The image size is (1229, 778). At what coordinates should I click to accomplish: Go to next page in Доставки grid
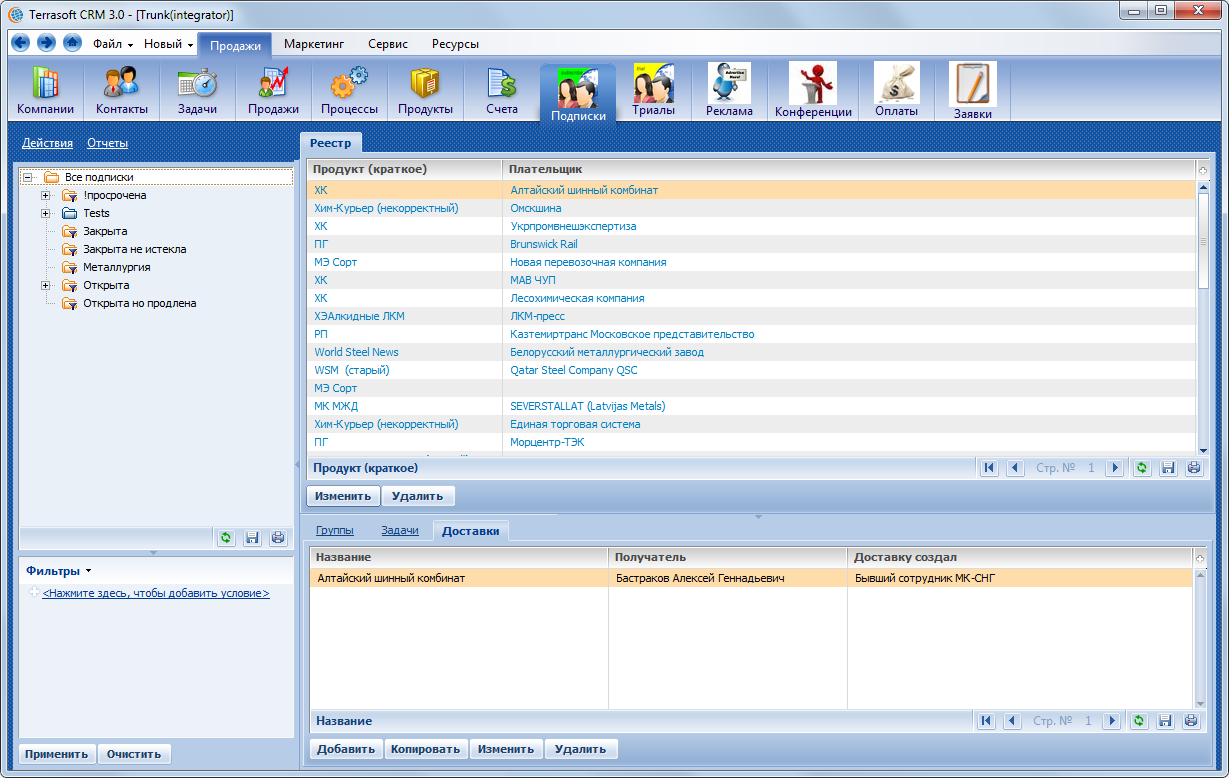tap(1112, 720)
